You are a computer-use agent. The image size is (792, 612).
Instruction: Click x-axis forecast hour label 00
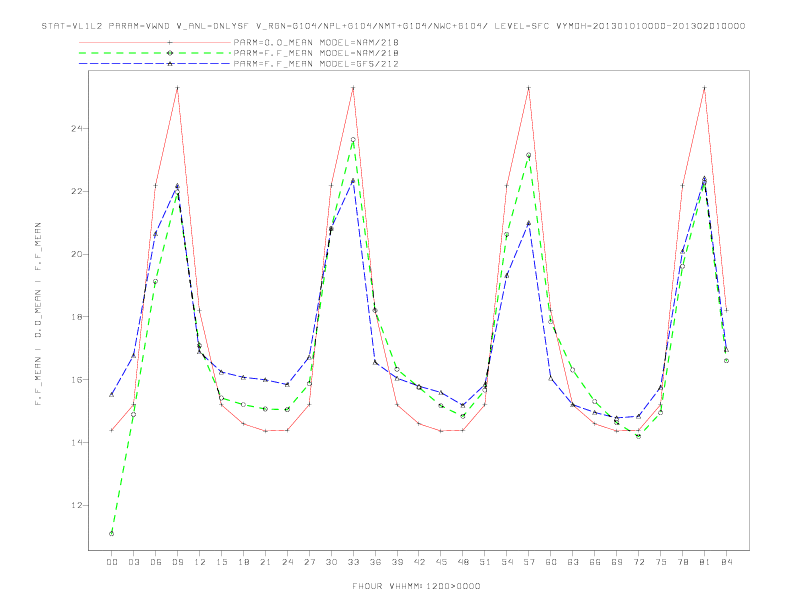(112, 562)
